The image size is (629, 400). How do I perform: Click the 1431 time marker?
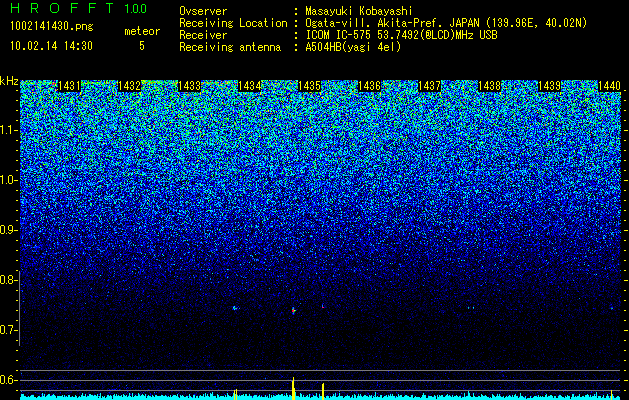coord(69,86)
